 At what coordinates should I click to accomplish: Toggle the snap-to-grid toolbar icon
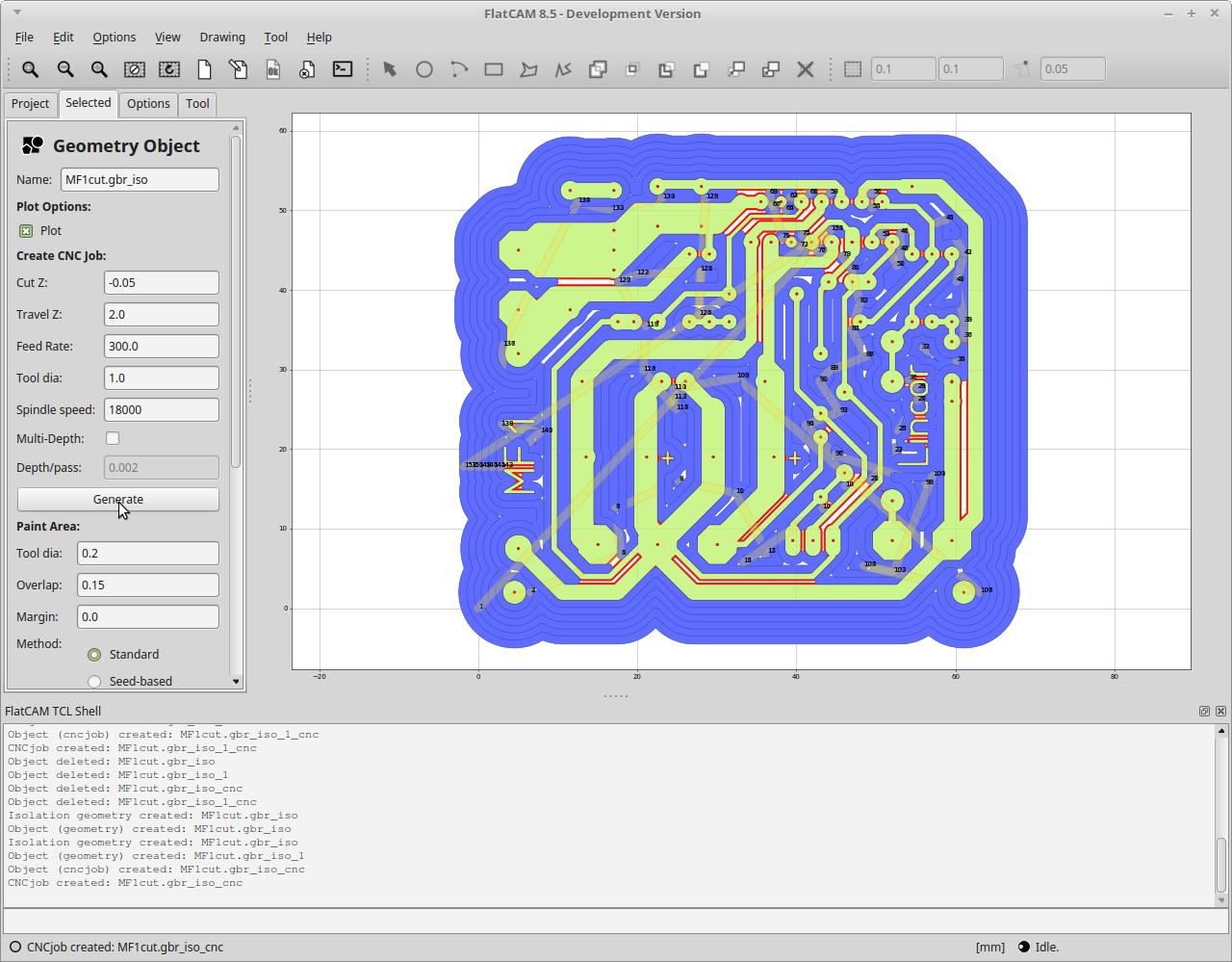[x=853, y=69]
